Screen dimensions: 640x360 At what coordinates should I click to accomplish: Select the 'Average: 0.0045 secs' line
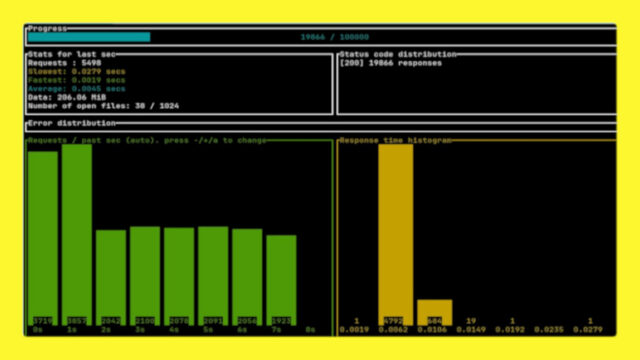pos(77,89)
